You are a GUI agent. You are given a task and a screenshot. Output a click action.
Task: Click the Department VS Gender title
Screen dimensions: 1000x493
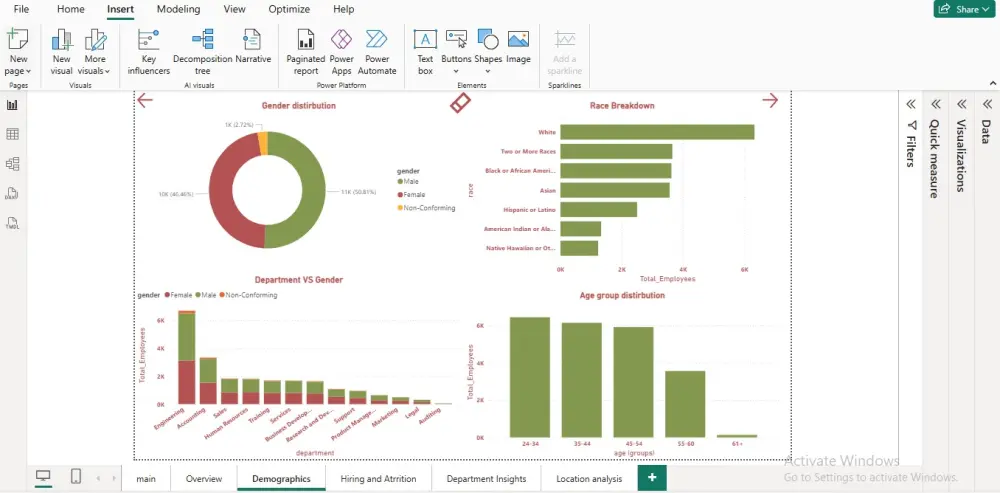[x=298, y=279]
